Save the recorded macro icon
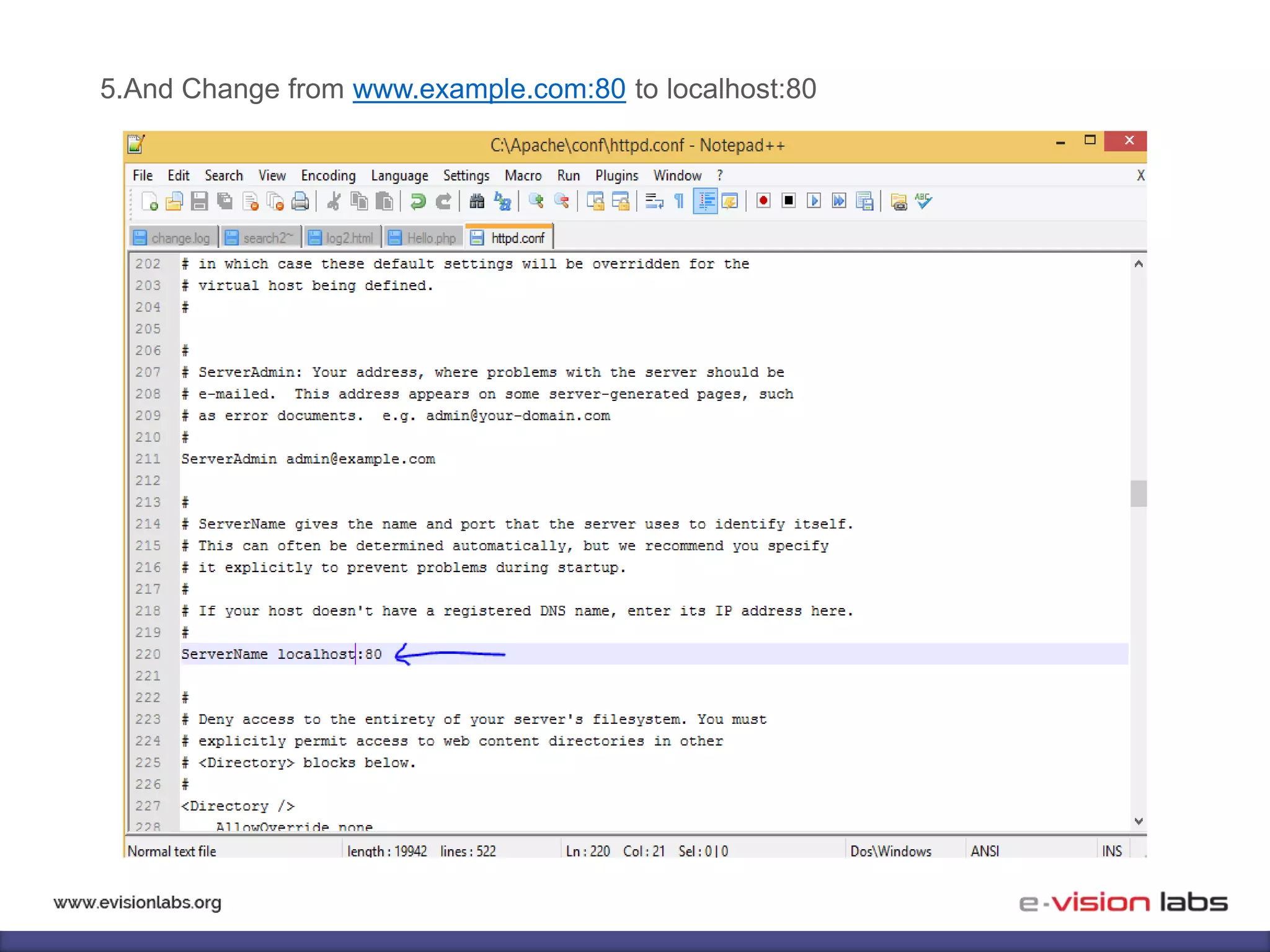Viewport: 1270px width, 952px height. 864,201
